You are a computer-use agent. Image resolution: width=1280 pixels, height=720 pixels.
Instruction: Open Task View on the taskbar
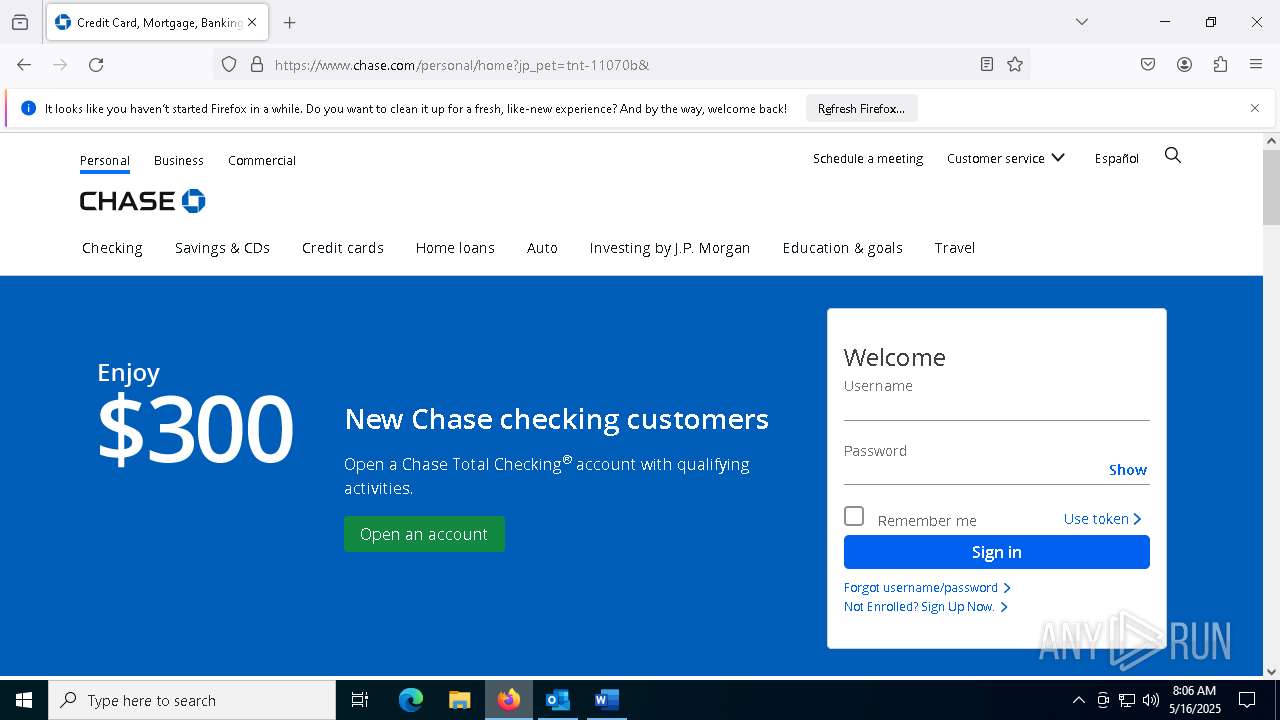pos(360,700)
